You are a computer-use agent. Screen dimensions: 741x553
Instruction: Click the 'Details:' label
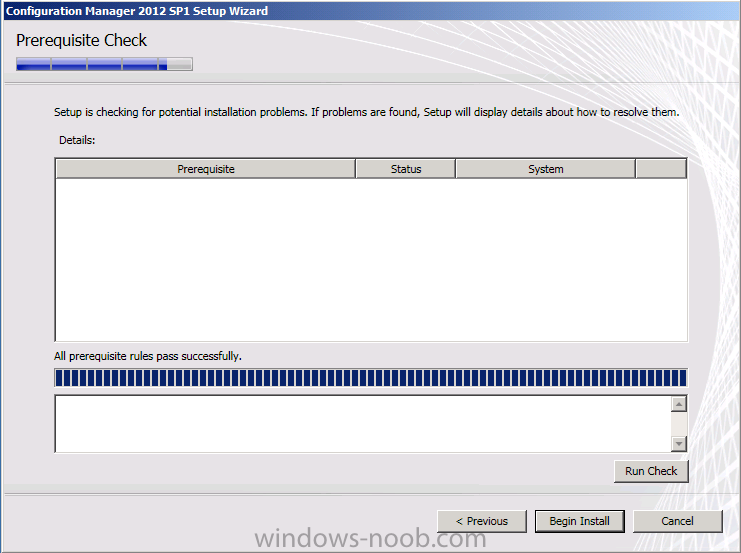(77, 140)
